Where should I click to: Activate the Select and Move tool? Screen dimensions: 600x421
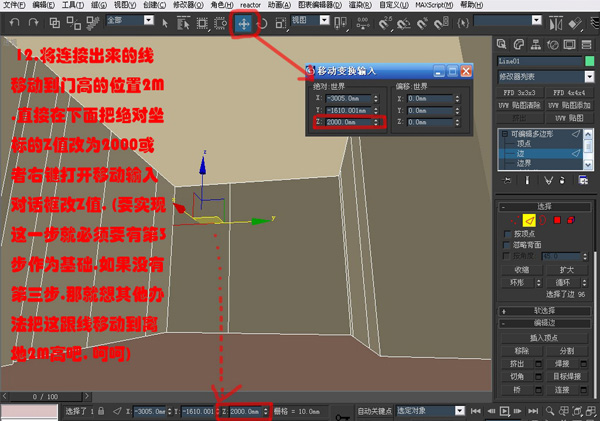244,24
